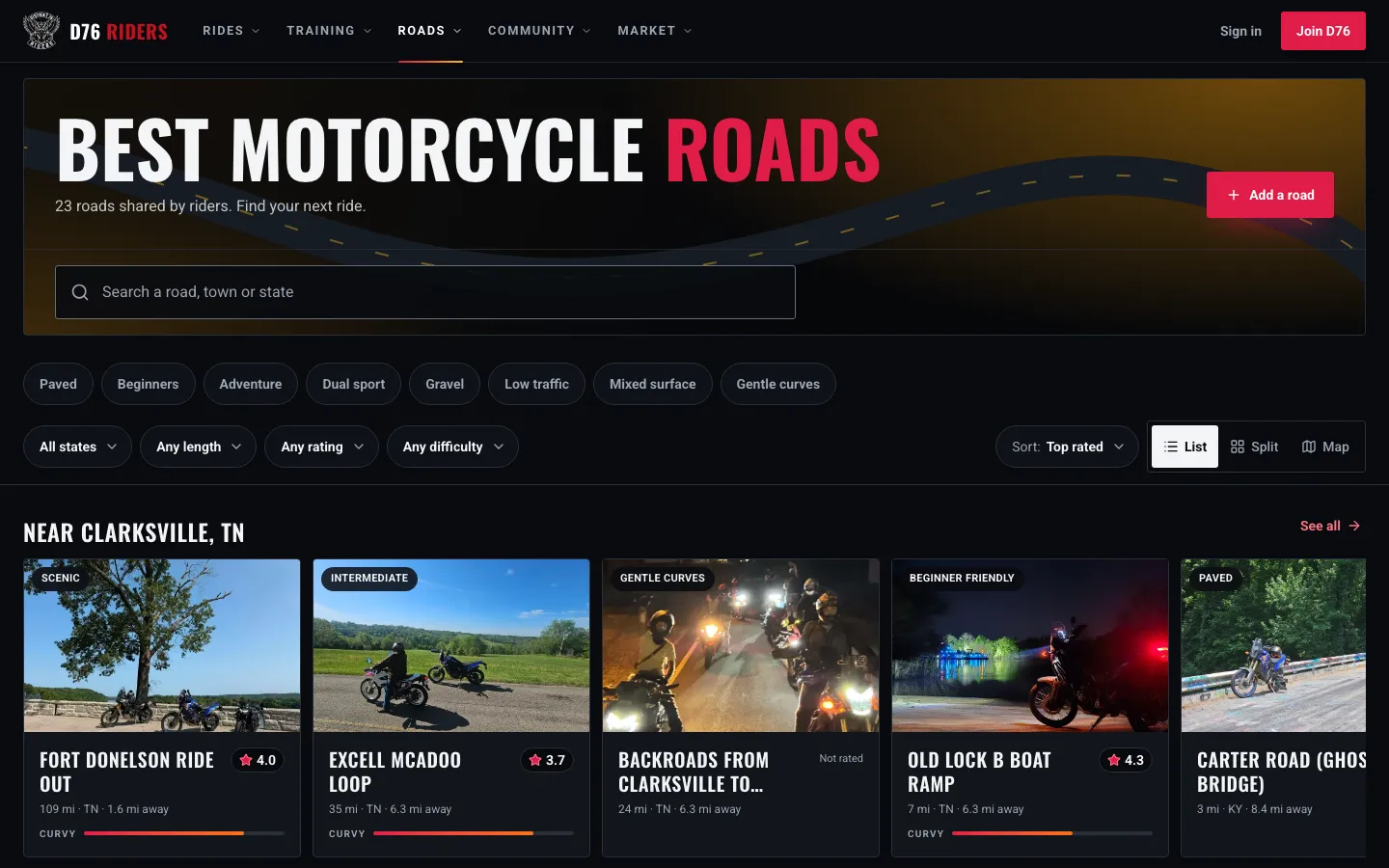Viewport: 1389px width, 868px height.
Task: Click the search a road, town or state field
Action: [x=425, y=292]
